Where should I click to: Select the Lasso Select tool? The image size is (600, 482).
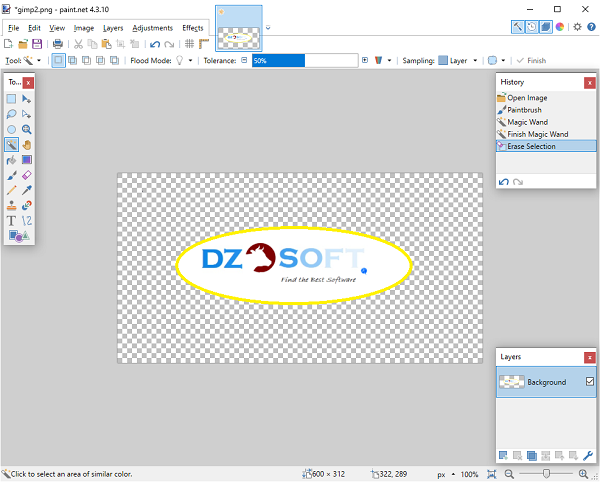click(11, 114)
